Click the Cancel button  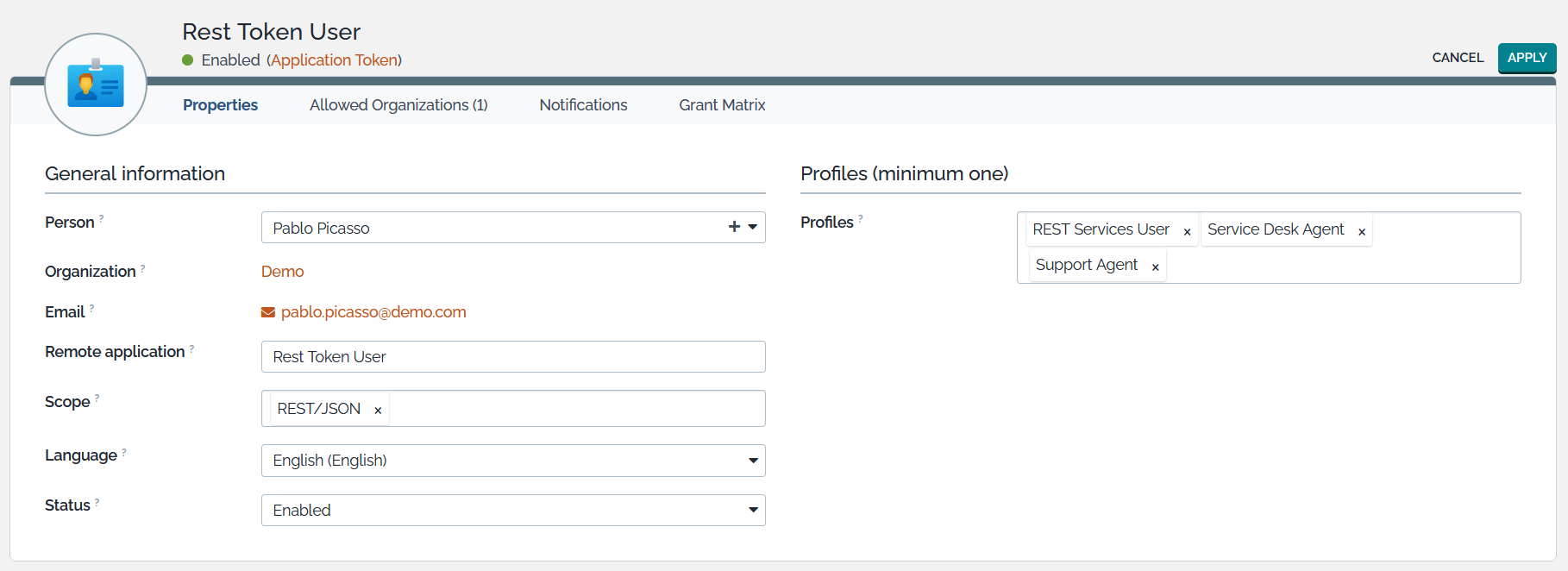1458,58
